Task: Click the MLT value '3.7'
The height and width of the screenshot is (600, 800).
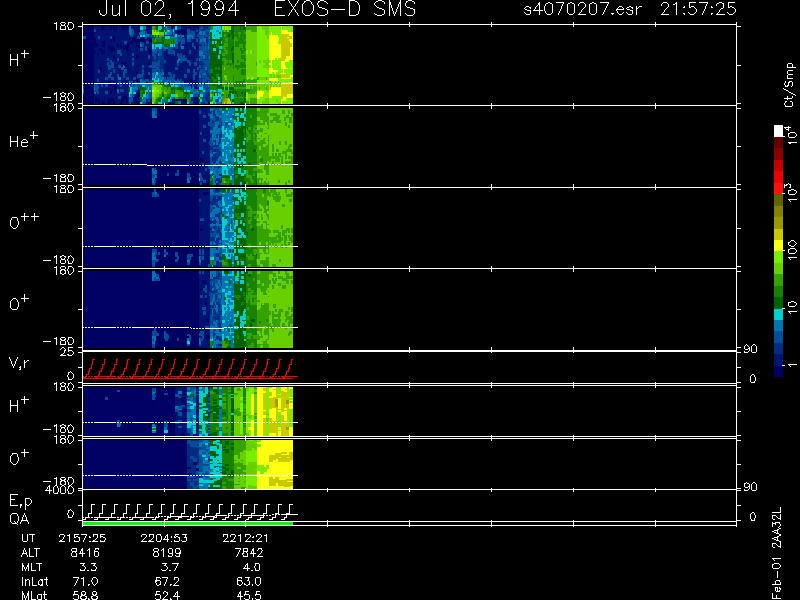Action: click(x=169, y=567)
